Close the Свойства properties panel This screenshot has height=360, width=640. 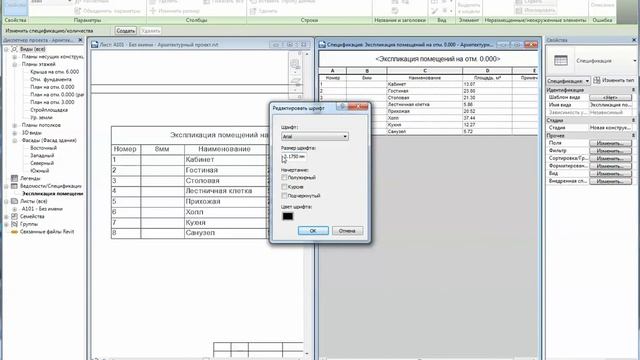pyautogui.click(x=634, y=40)
